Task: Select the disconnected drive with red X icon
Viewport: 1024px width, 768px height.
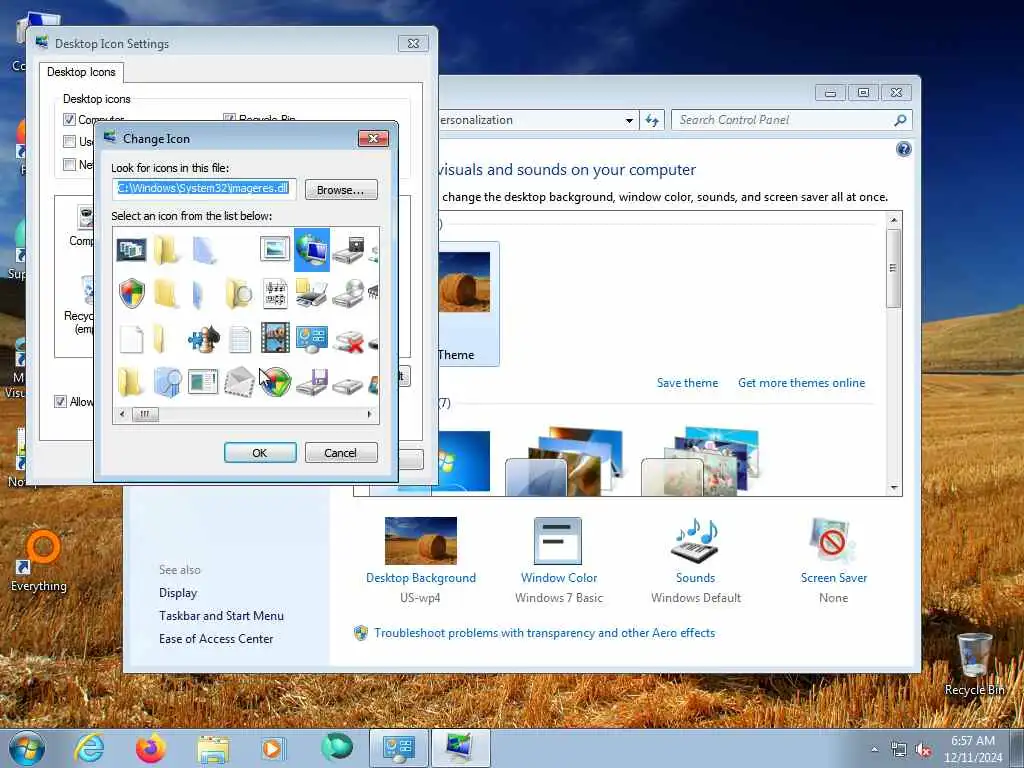Action: point(347,340)
